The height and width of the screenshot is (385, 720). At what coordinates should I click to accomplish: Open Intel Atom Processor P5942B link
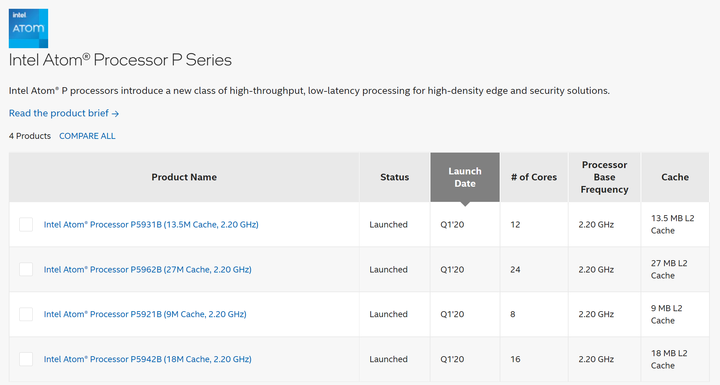pos(147,359)
